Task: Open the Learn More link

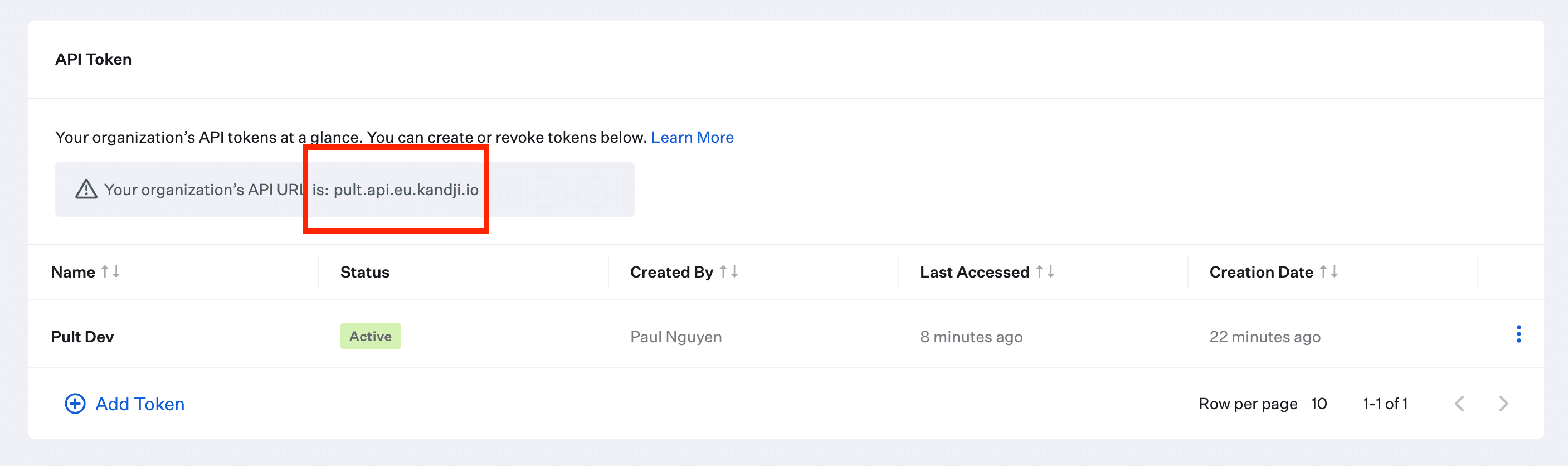Action: click(693, 137)
